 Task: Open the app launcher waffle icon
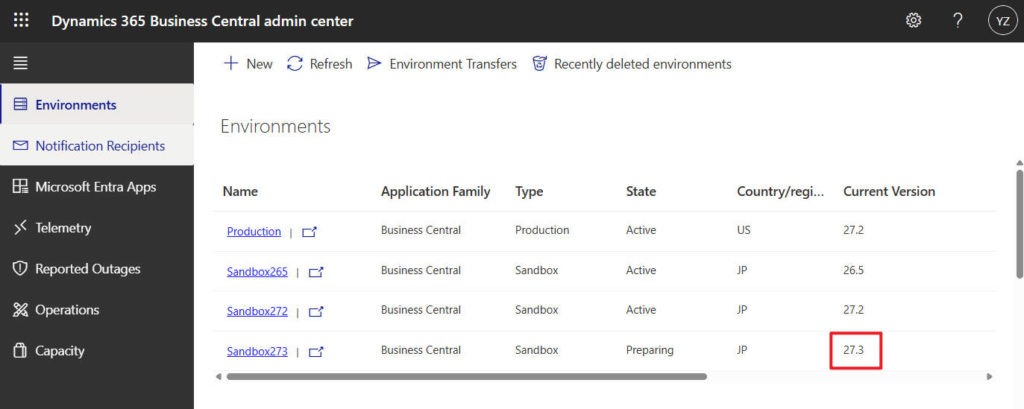tap(21, 20)
